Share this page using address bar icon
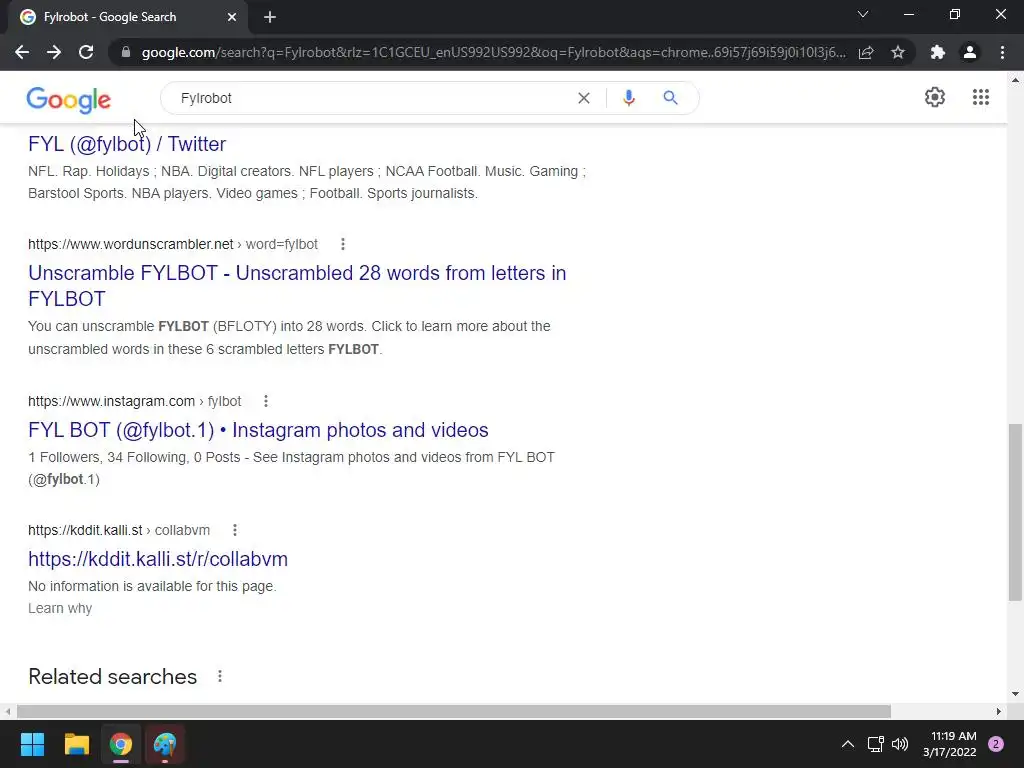1024x768 pixels. 866,52
